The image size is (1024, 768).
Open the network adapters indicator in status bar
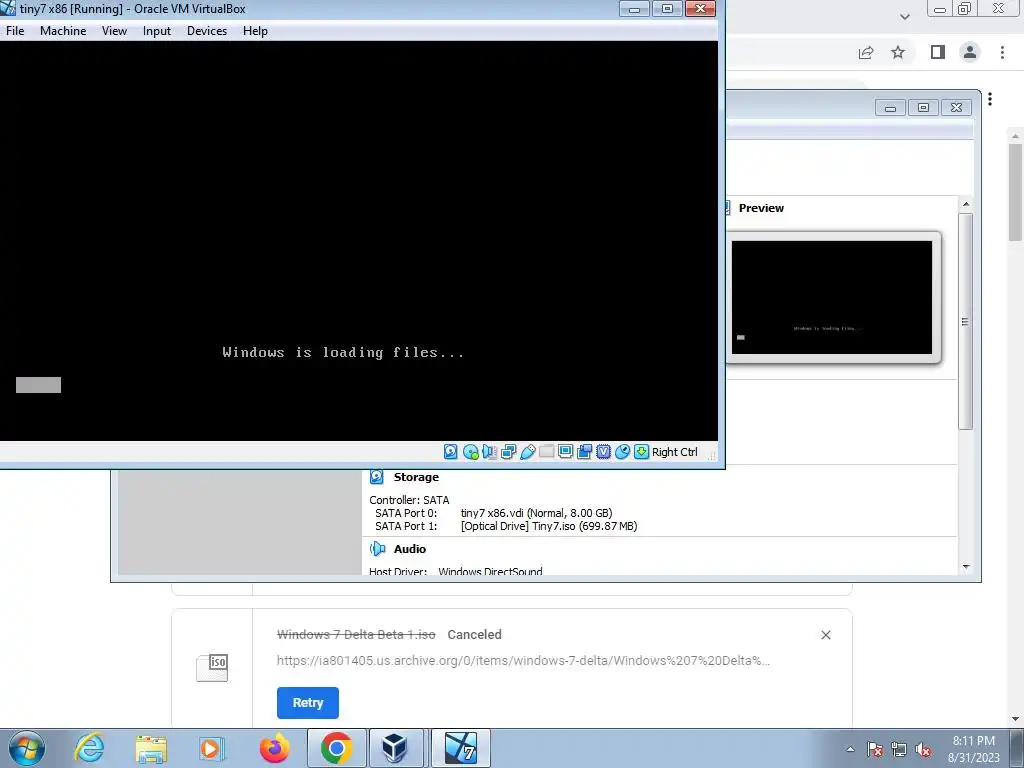[508, 451]
